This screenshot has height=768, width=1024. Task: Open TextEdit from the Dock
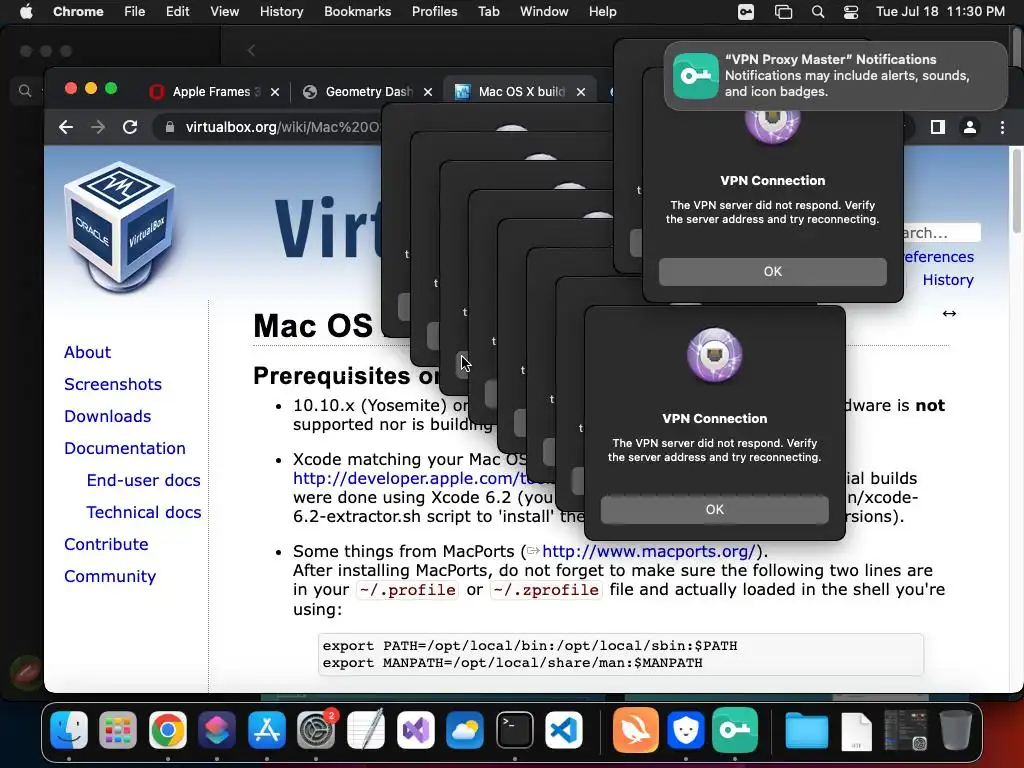366,729
